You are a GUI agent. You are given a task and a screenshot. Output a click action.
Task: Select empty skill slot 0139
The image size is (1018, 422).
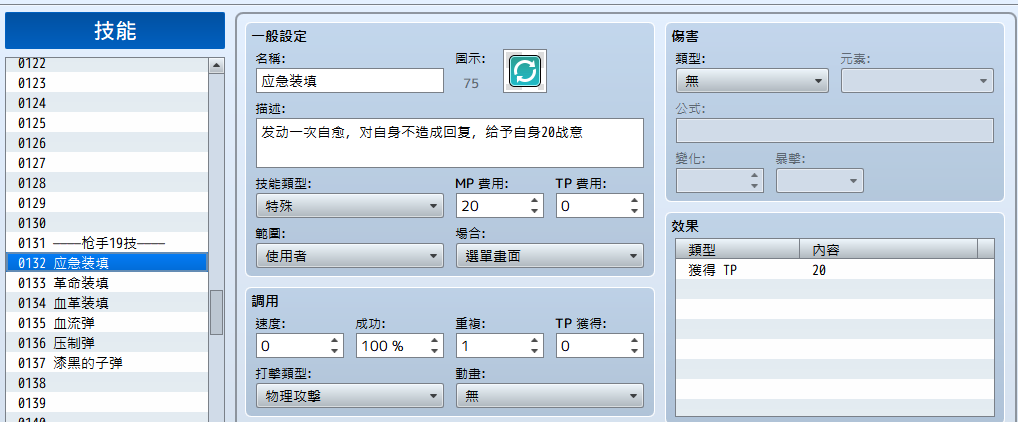pos(106,403)
